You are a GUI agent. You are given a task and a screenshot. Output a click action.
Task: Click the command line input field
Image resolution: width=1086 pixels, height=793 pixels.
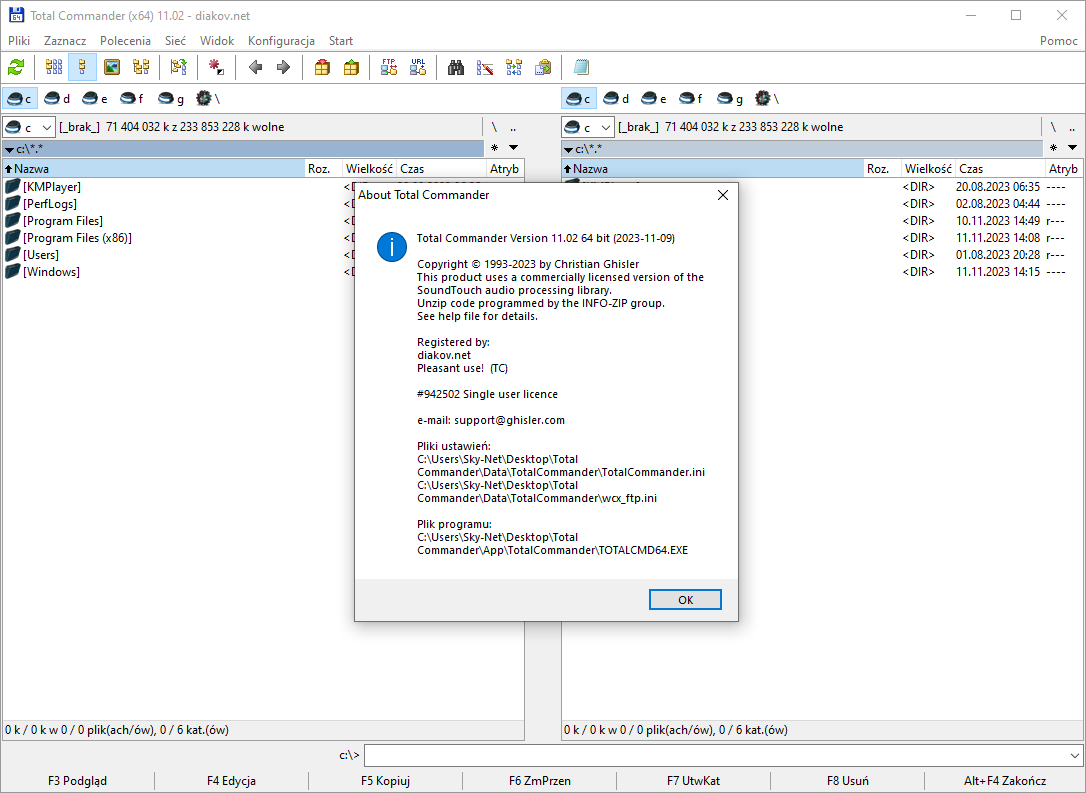(715, 756)
